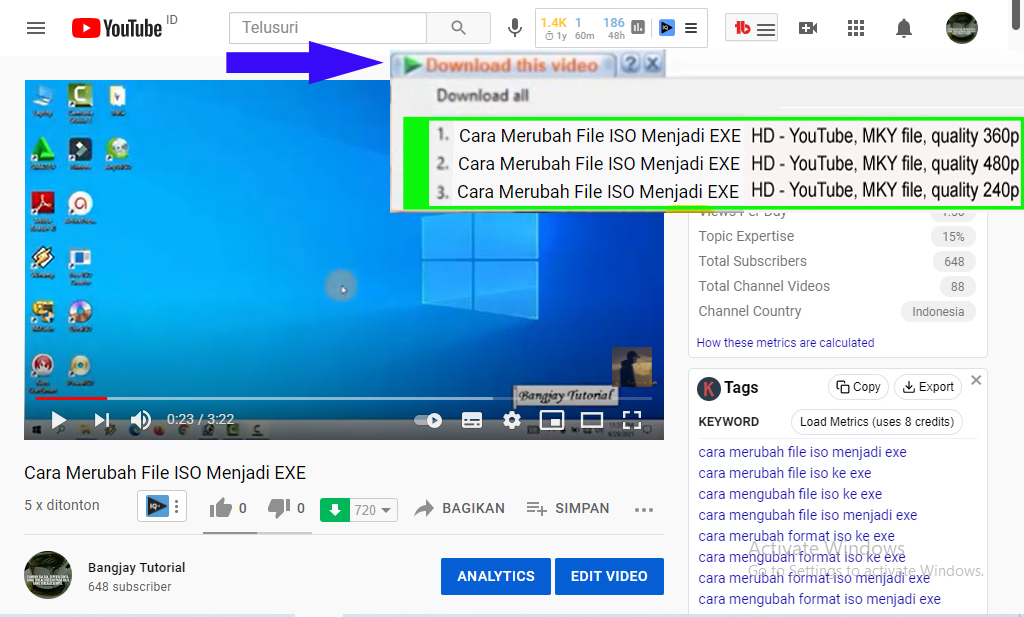Open the more actions ellipsis
The image size is (1024, 617).
point(644,510)
